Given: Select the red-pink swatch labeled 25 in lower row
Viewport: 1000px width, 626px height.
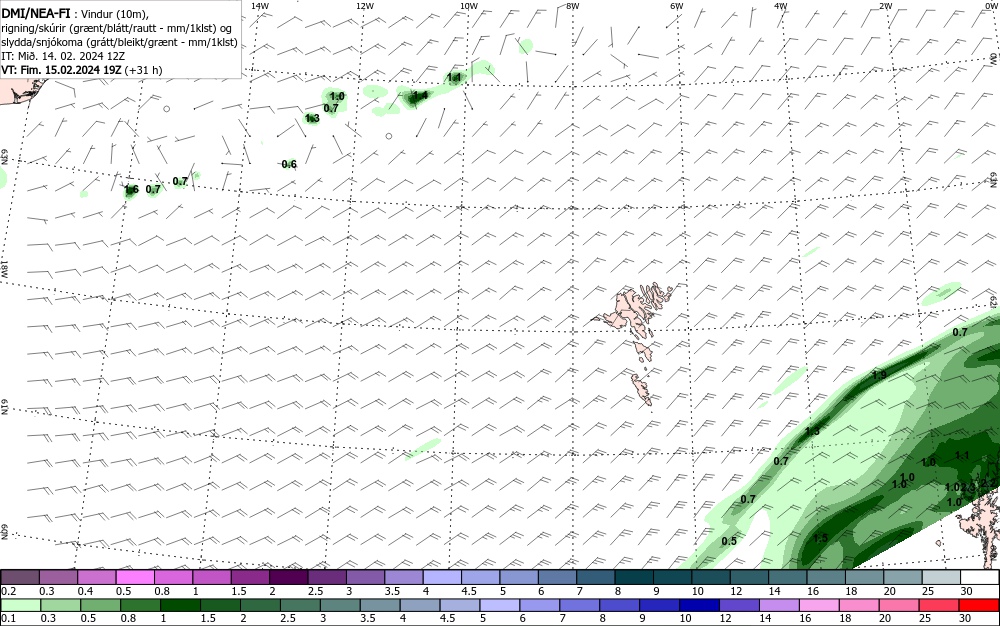Looking at the screenshot, I should [939, 605].
